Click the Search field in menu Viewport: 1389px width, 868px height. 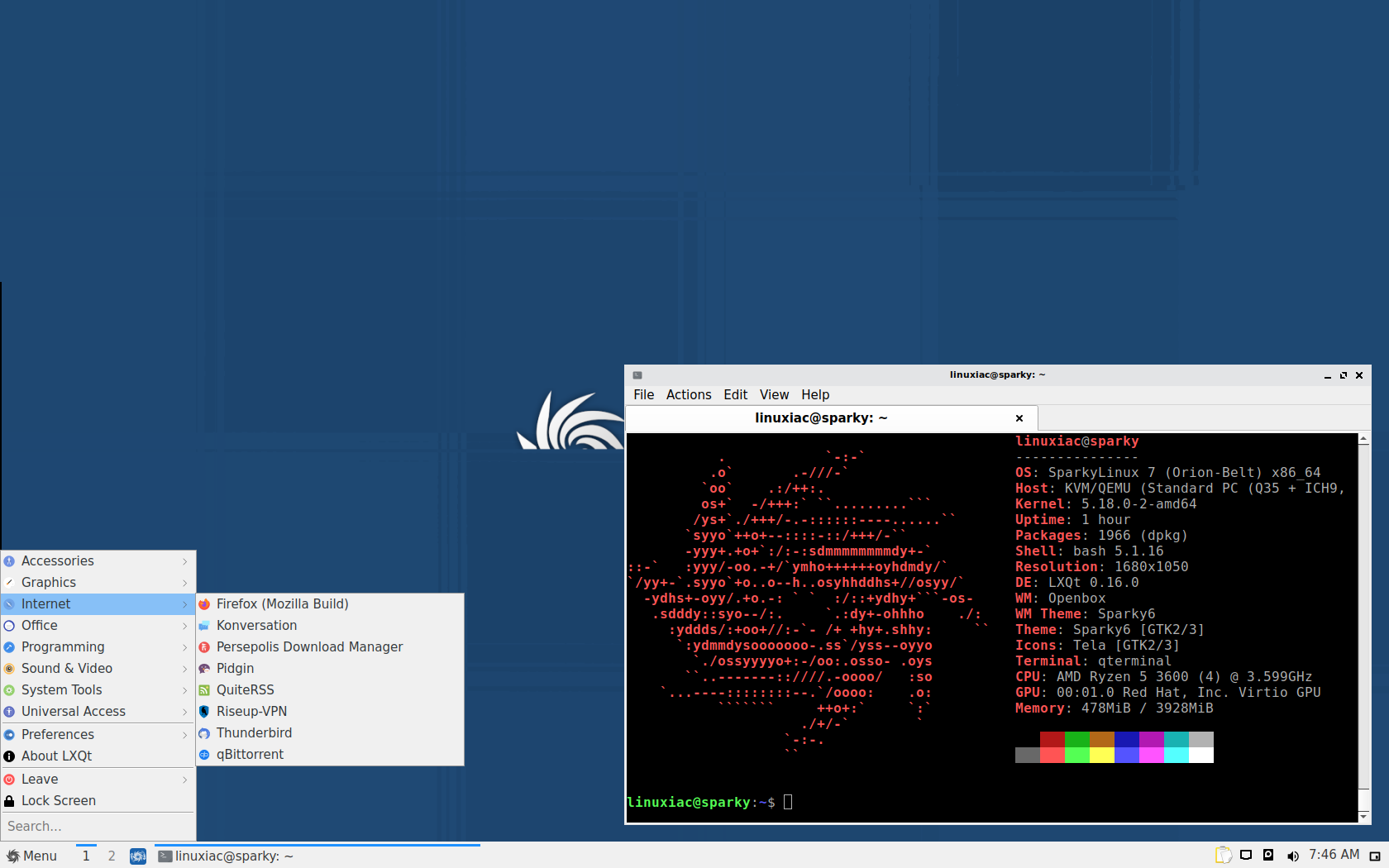coord(98,827)
